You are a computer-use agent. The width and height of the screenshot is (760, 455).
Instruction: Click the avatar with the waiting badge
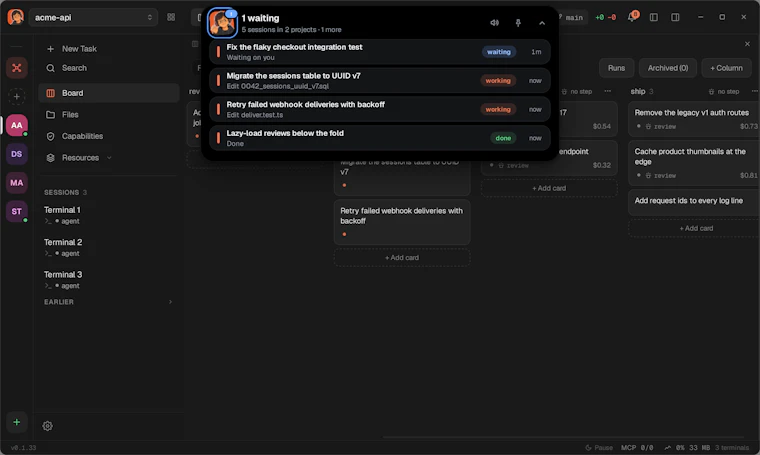[x=222, y=22]
